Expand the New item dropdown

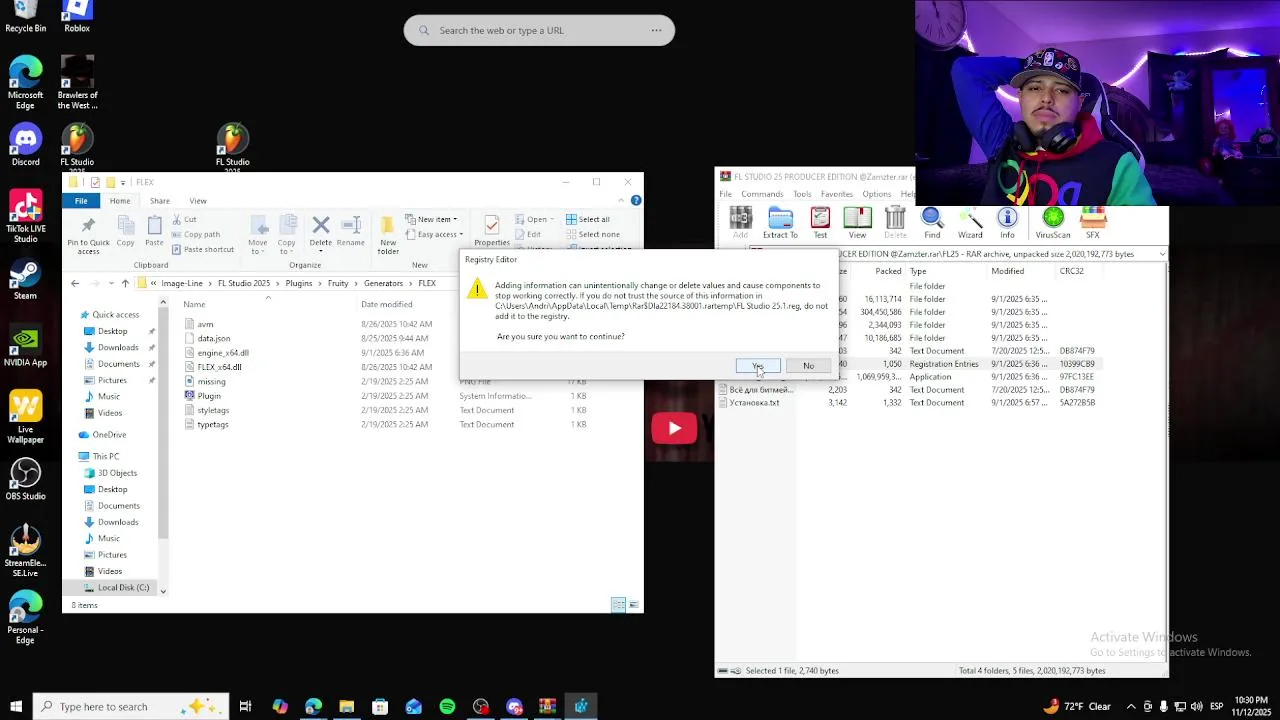pyautogui.click(x=431, y=220)
